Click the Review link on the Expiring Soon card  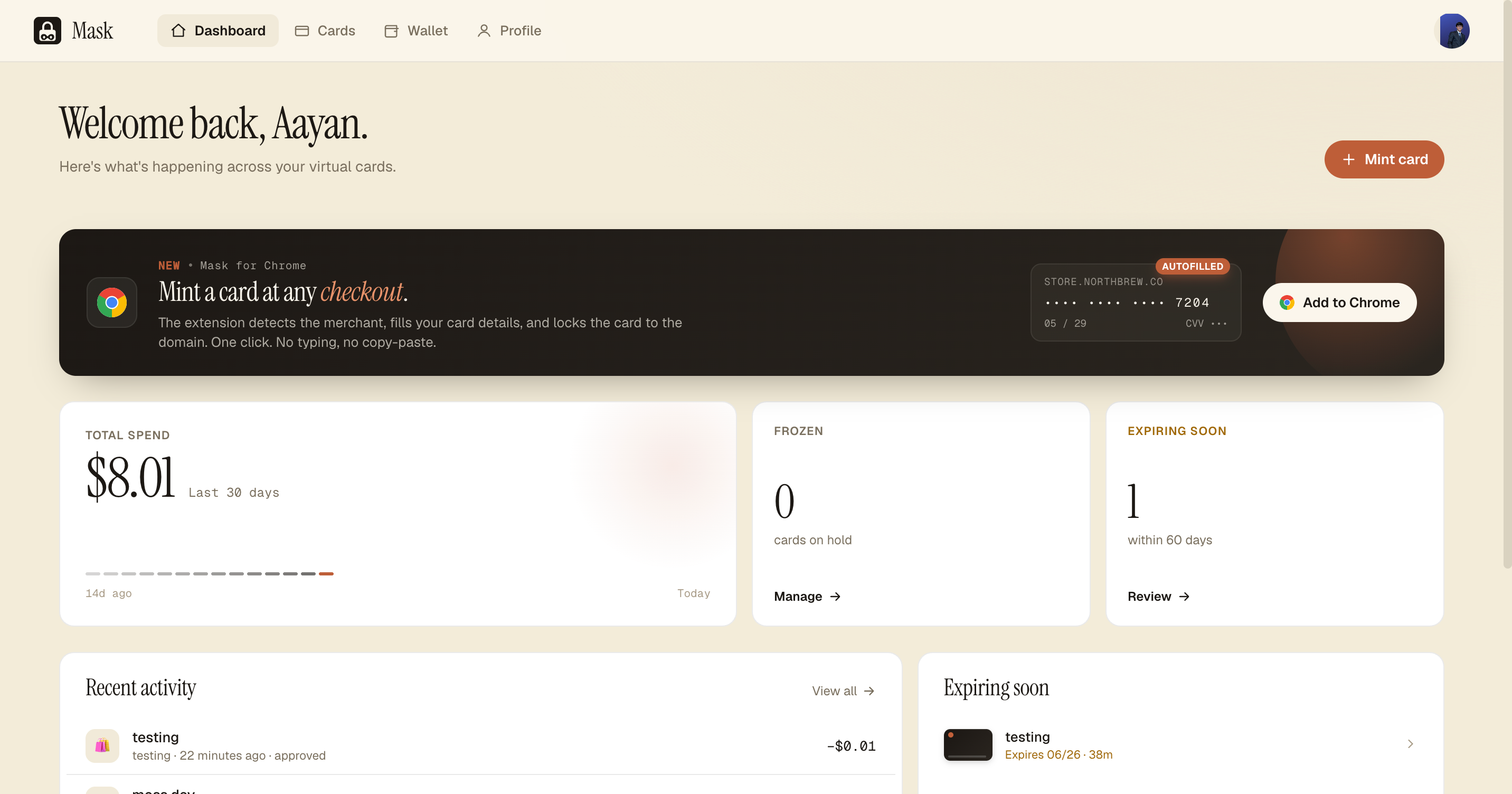1158,596
